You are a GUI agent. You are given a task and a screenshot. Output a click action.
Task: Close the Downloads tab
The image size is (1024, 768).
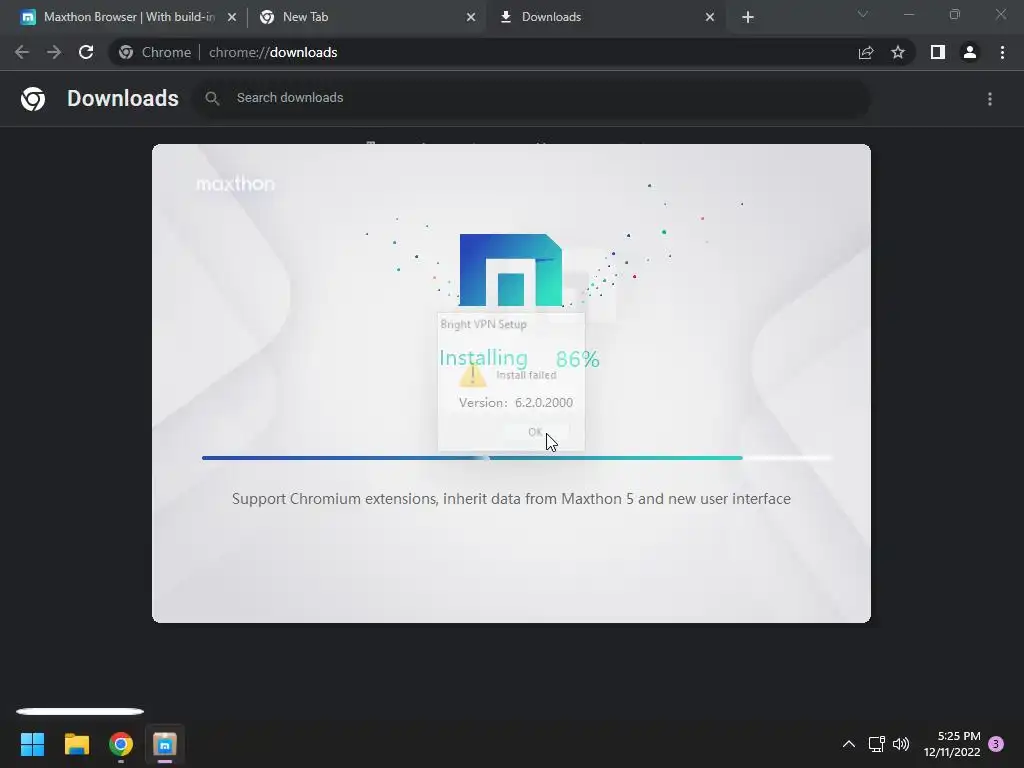click(x=710, y=18)
